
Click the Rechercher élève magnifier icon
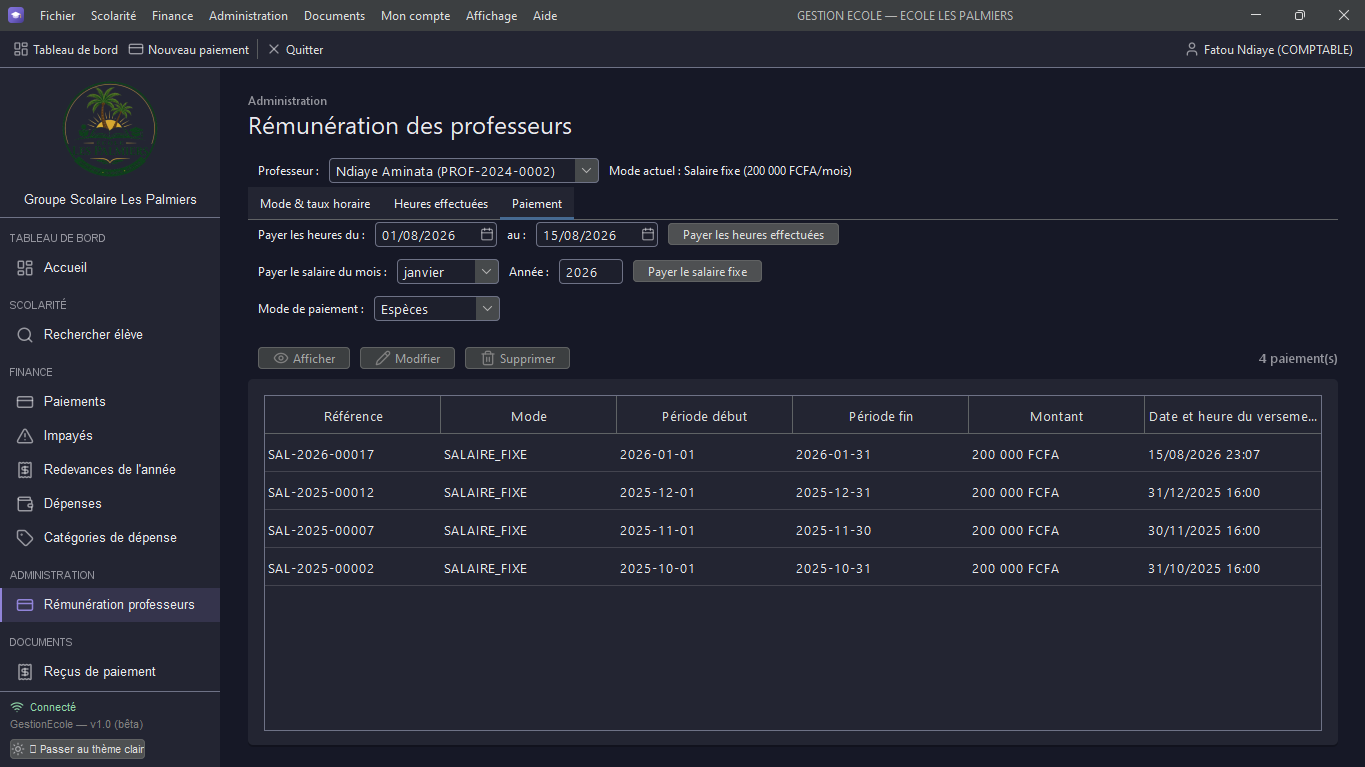pyautogui.click(x=25, y=335)
